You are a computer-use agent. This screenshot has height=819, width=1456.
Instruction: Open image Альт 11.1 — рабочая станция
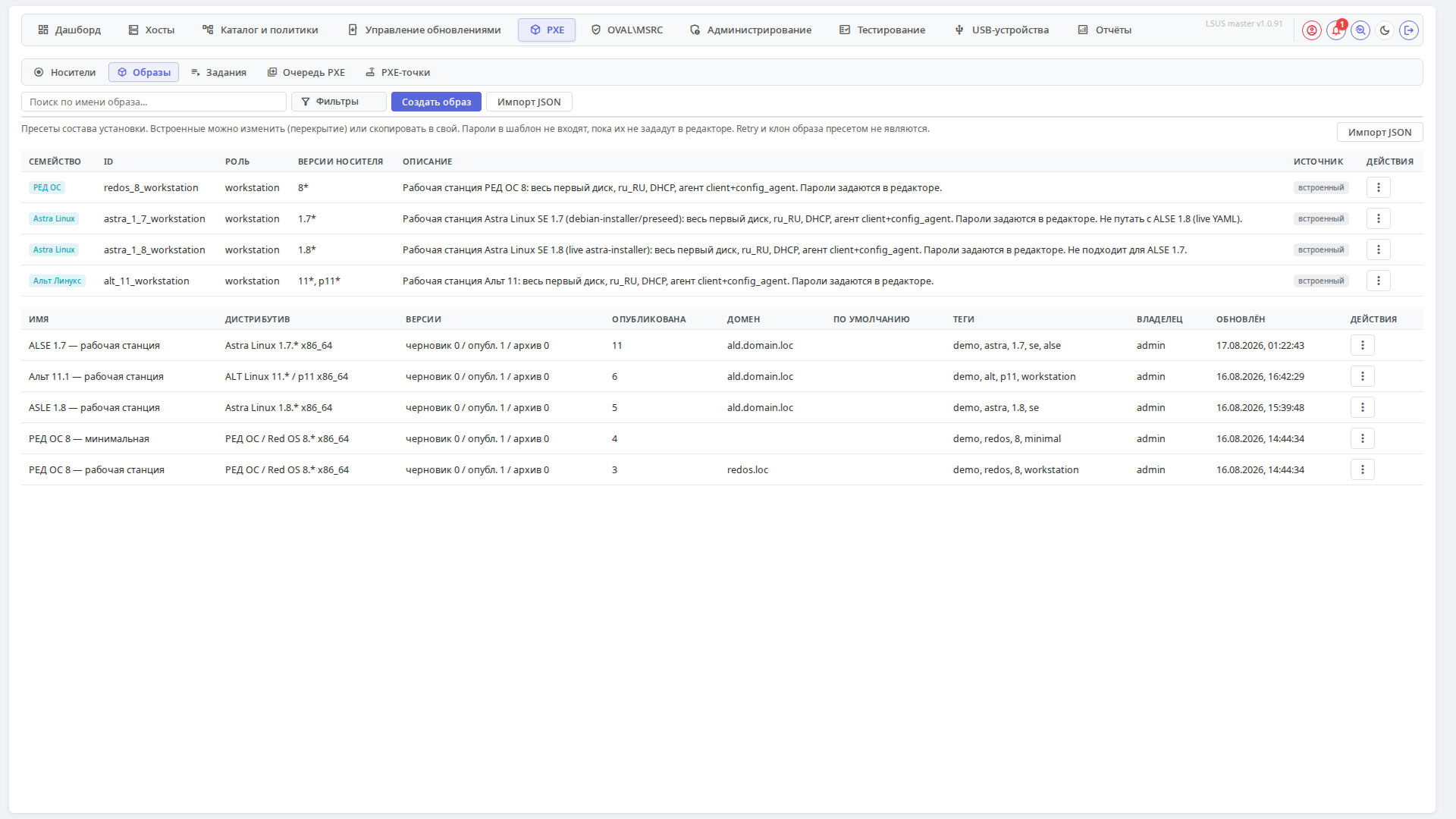tap(96, 376)
